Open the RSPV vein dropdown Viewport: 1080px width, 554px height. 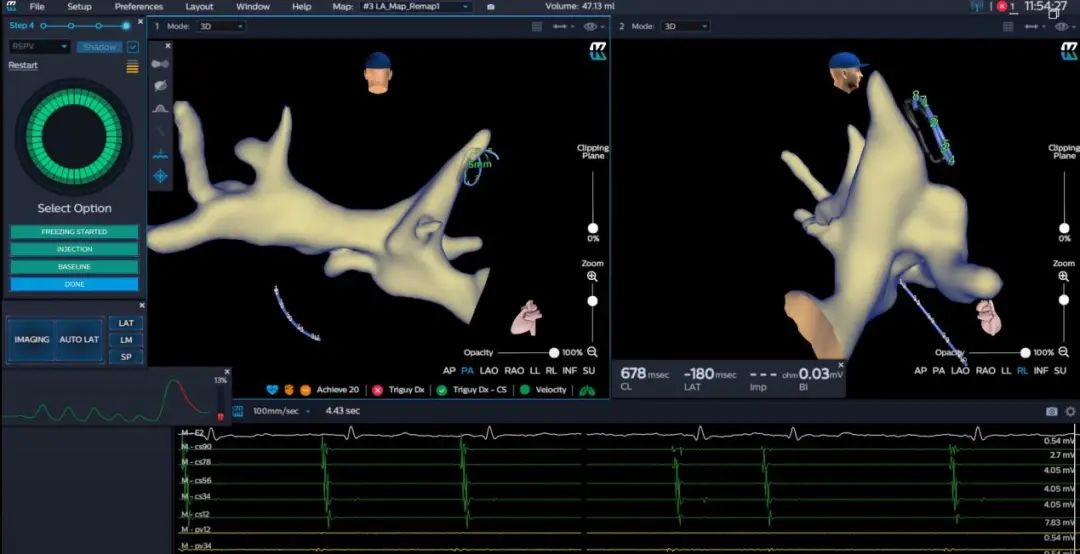coord(40,47)
